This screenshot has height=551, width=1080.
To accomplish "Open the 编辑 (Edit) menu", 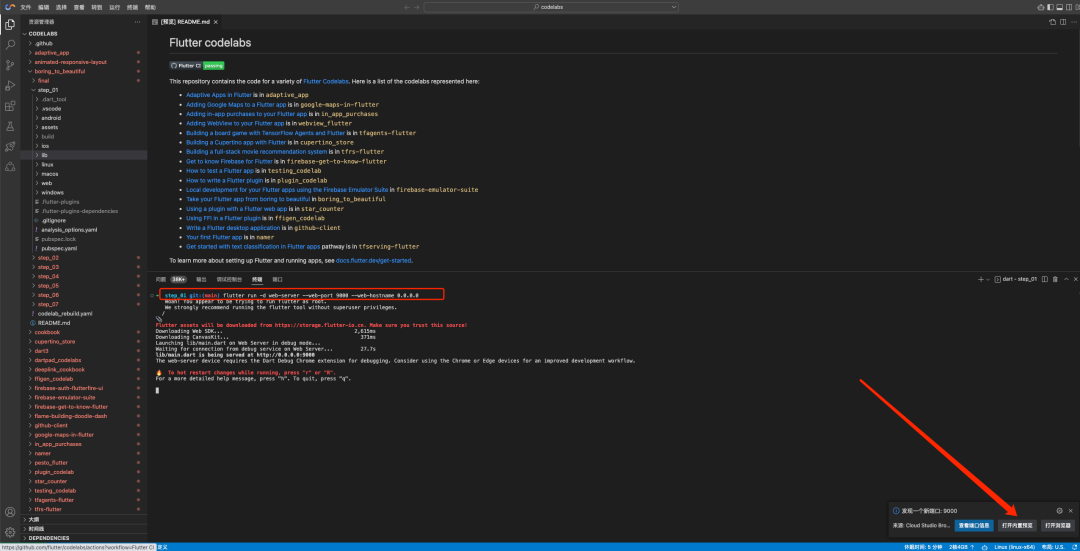I will click(43, 7).
